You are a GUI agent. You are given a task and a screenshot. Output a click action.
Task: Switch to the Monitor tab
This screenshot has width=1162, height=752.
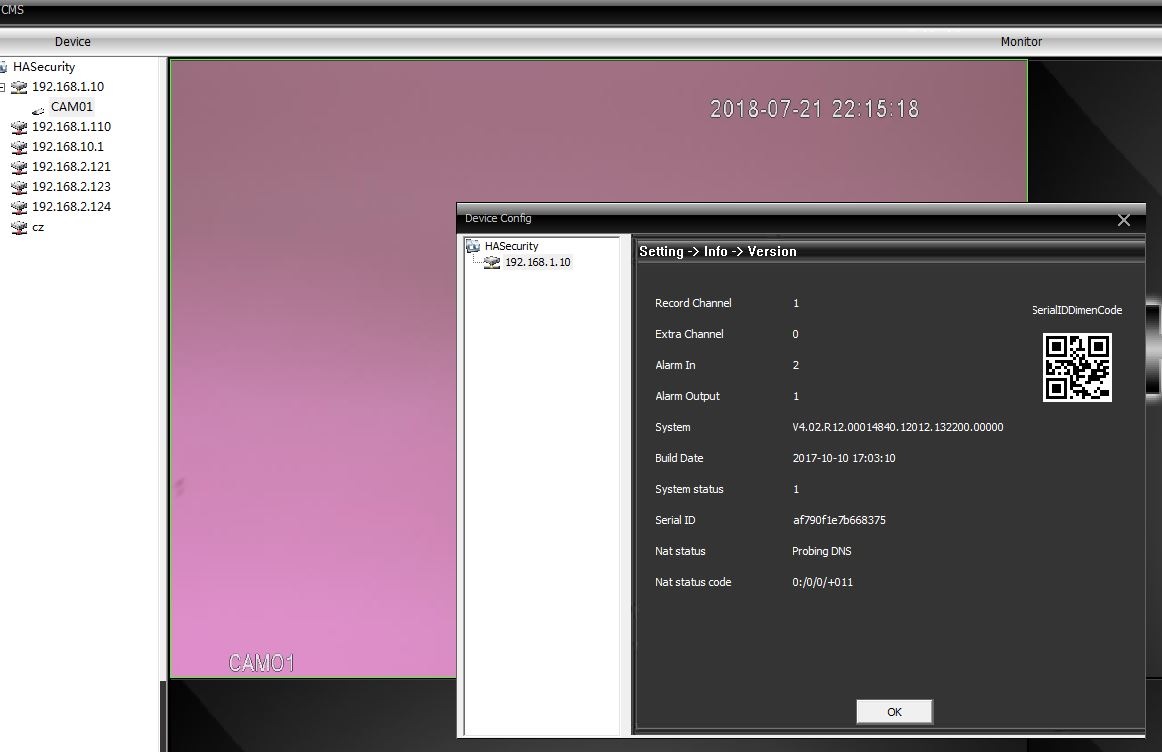click(1021, 42)
